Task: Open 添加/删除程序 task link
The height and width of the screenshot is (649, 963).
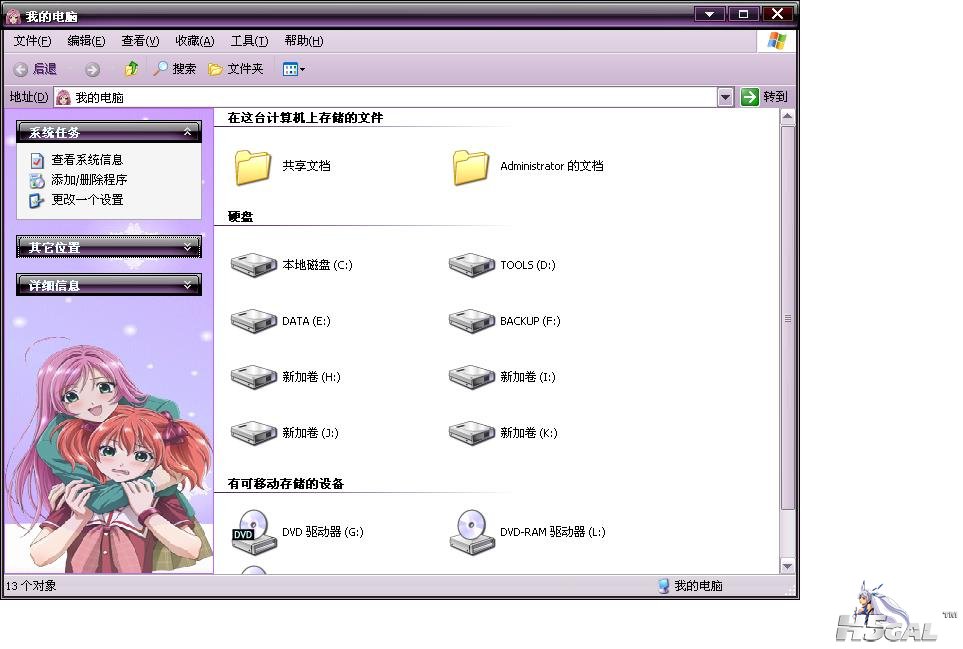Action: (x=89, y=180)
